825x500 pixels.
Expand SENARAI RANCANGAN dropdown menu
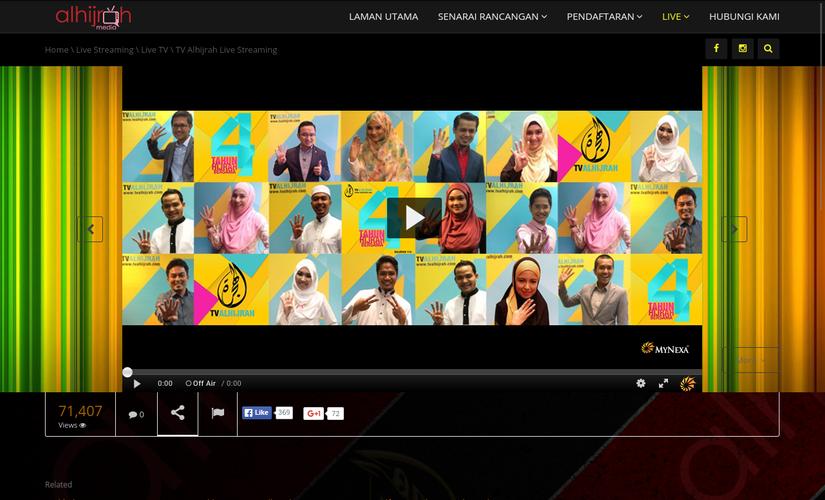(492, 17)
